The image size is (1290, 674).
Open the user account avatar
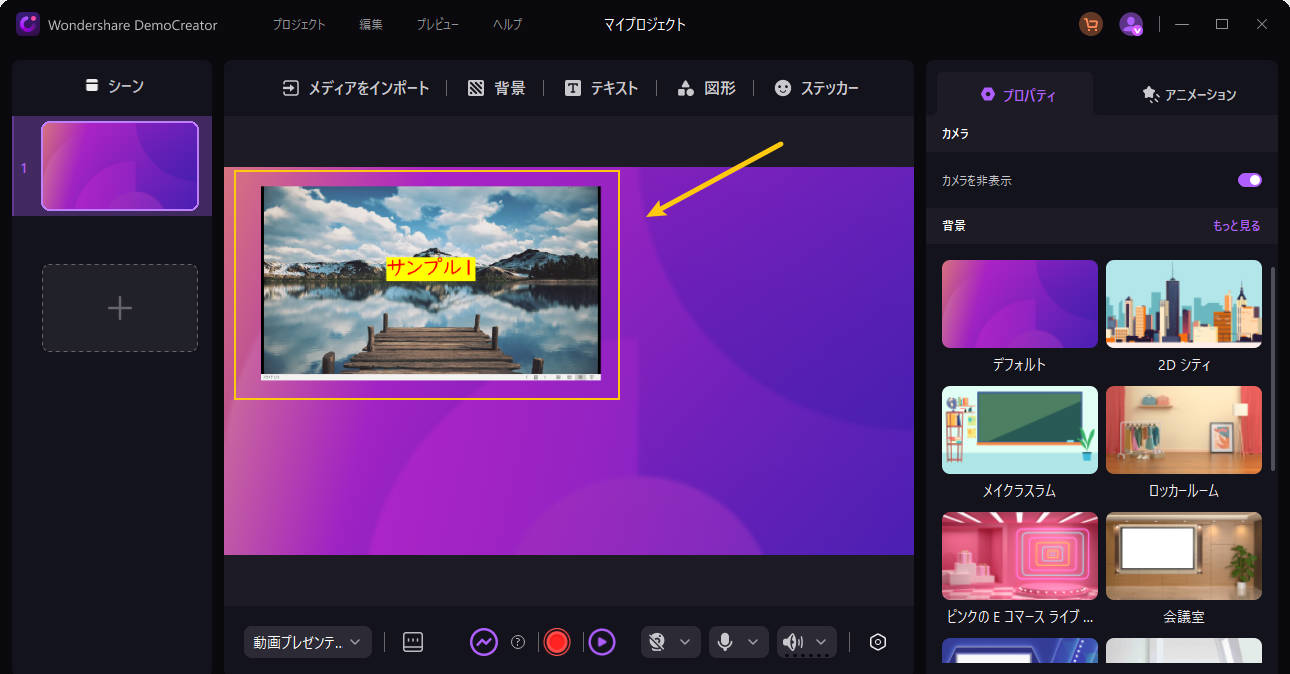[1131, 24]
